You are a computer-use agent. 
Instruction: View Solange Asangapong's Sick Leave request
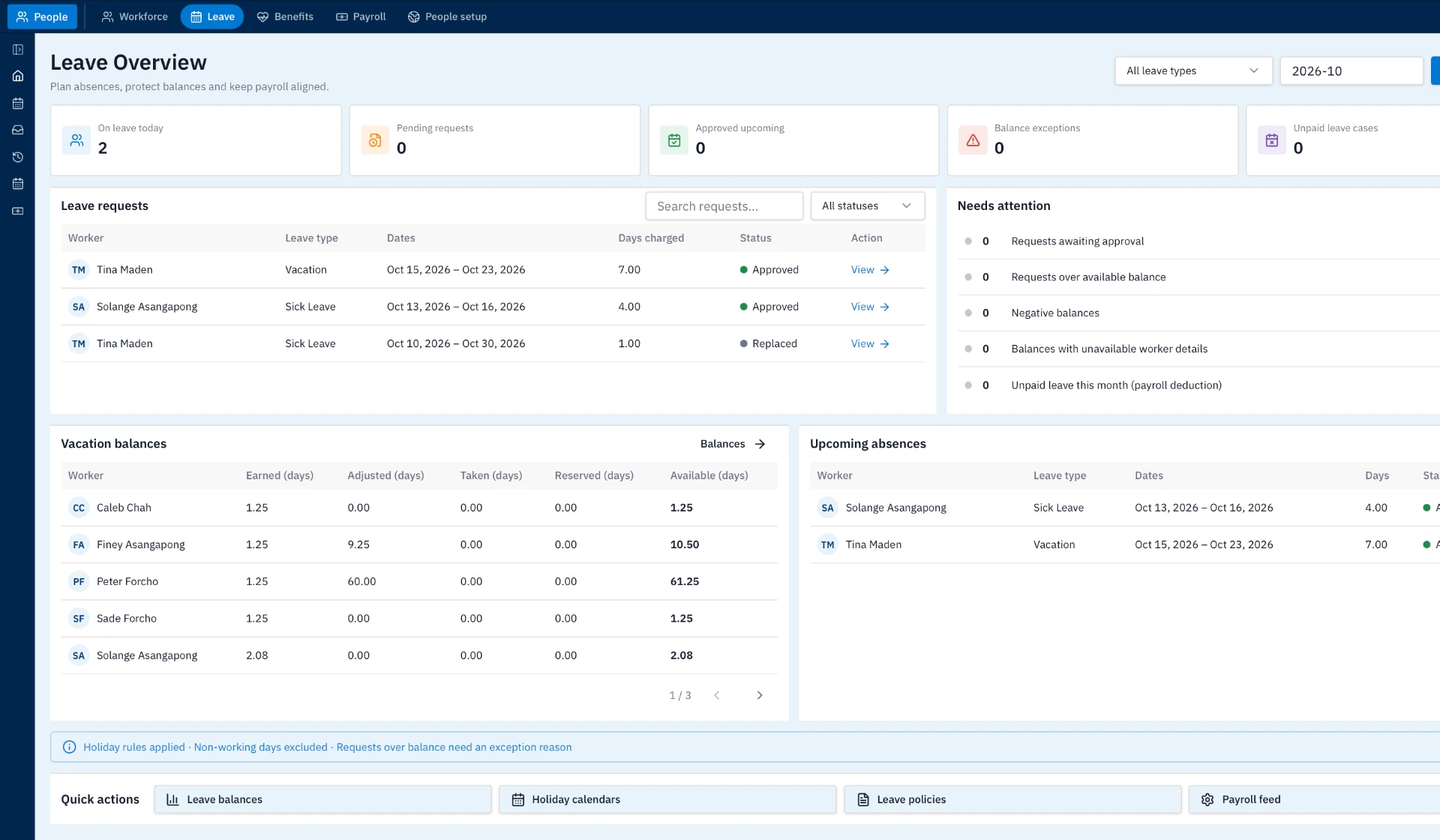[870, 307]
